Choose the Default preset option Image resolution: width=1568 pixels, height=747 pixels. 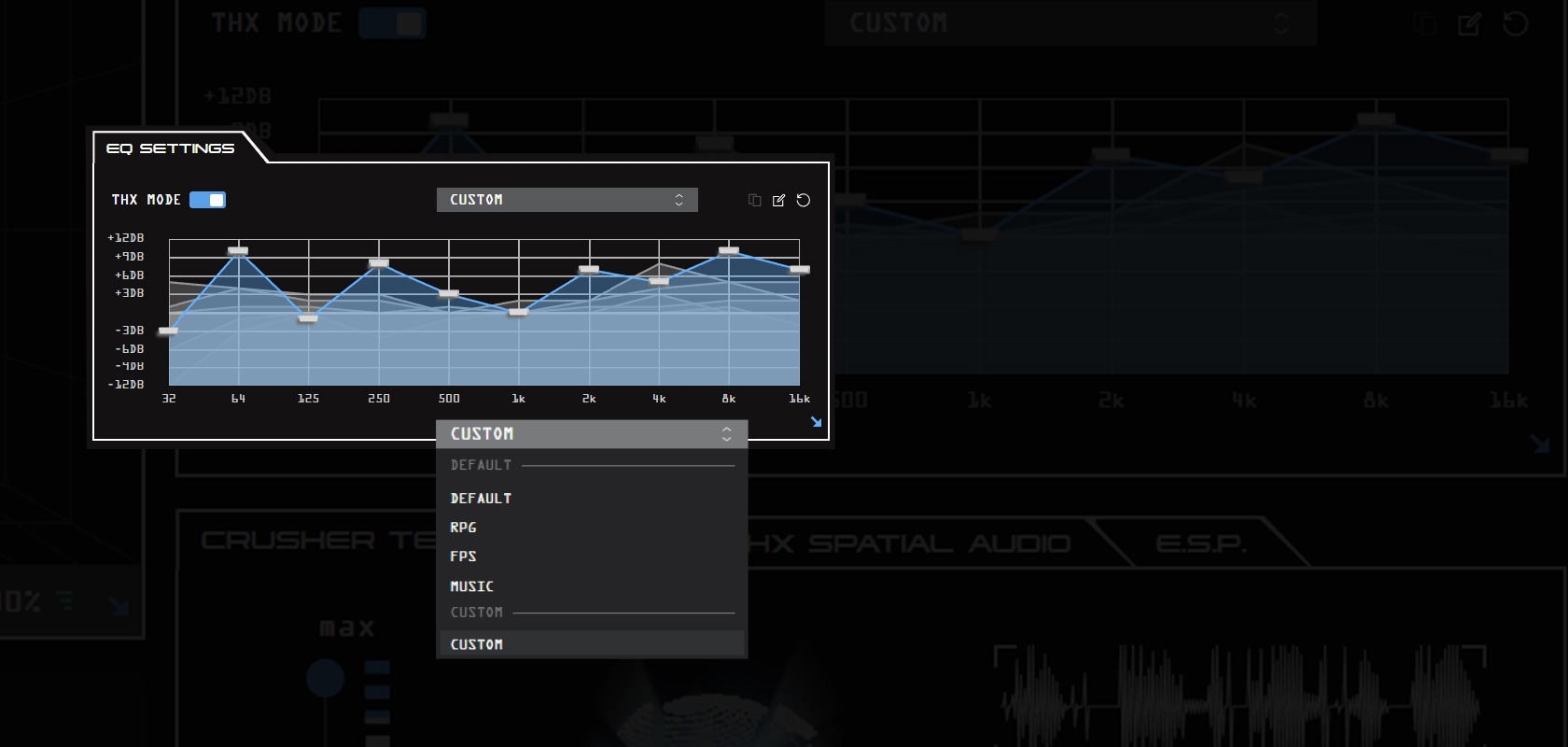(481, 499)
